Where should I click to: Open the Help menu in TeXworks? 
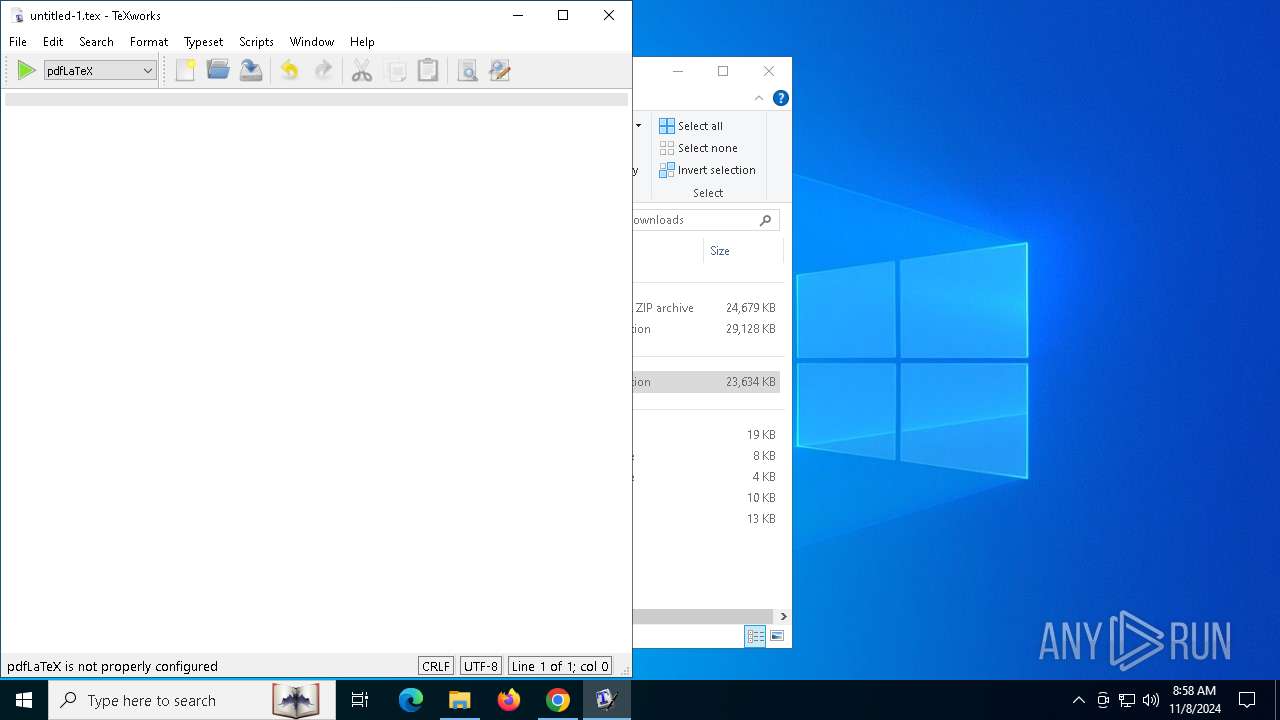(x=362, y=42)
